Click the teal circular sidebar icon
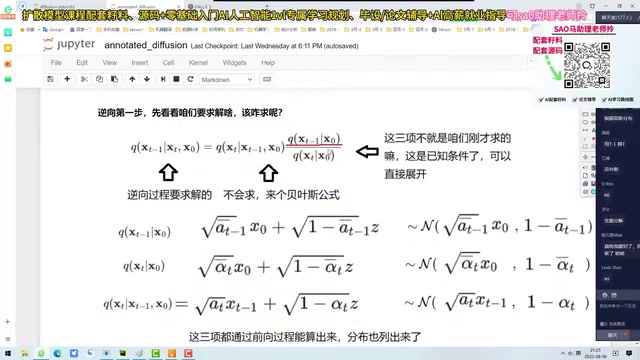Image resolution: width=640 pixels, height=360 pixels. click(8, 32)
